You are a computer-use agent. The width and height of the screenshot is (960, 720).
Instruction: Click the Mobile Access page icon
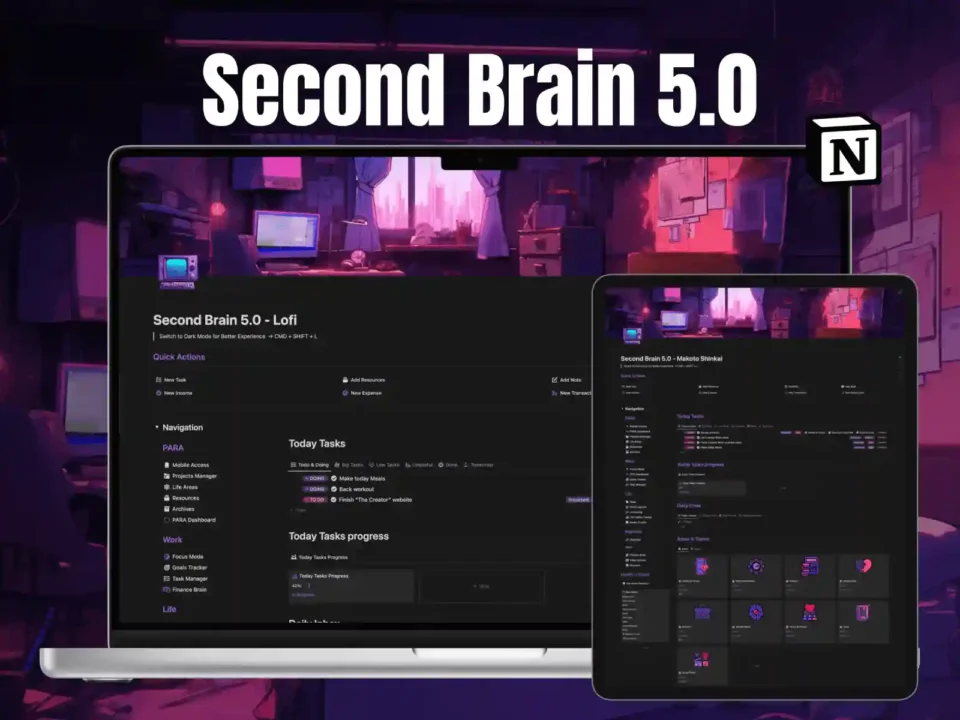point(166,465)
